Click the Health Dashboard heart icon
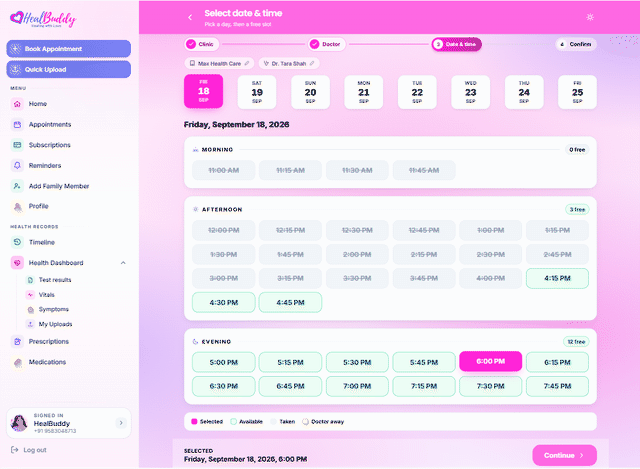Screen dimensions: 640x469 17,263
